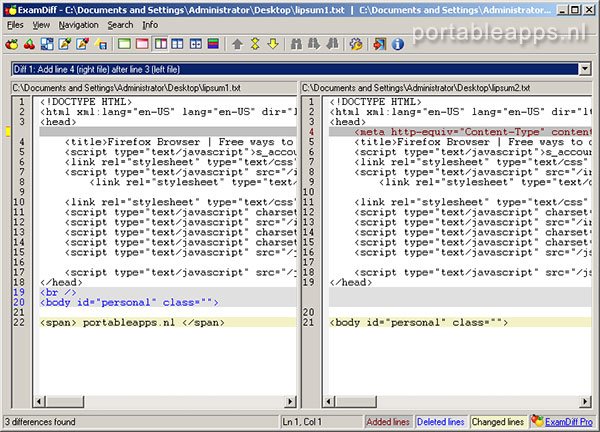Image resolution: width=600 pixels, height=432 pixels.
Task: Open the View menu
Action: tap(41, 25)
